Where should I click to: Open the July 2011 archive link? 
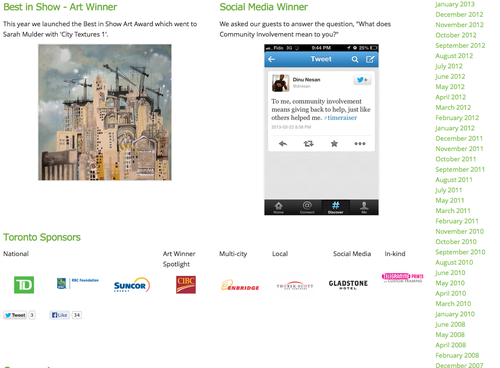point(449,190)
